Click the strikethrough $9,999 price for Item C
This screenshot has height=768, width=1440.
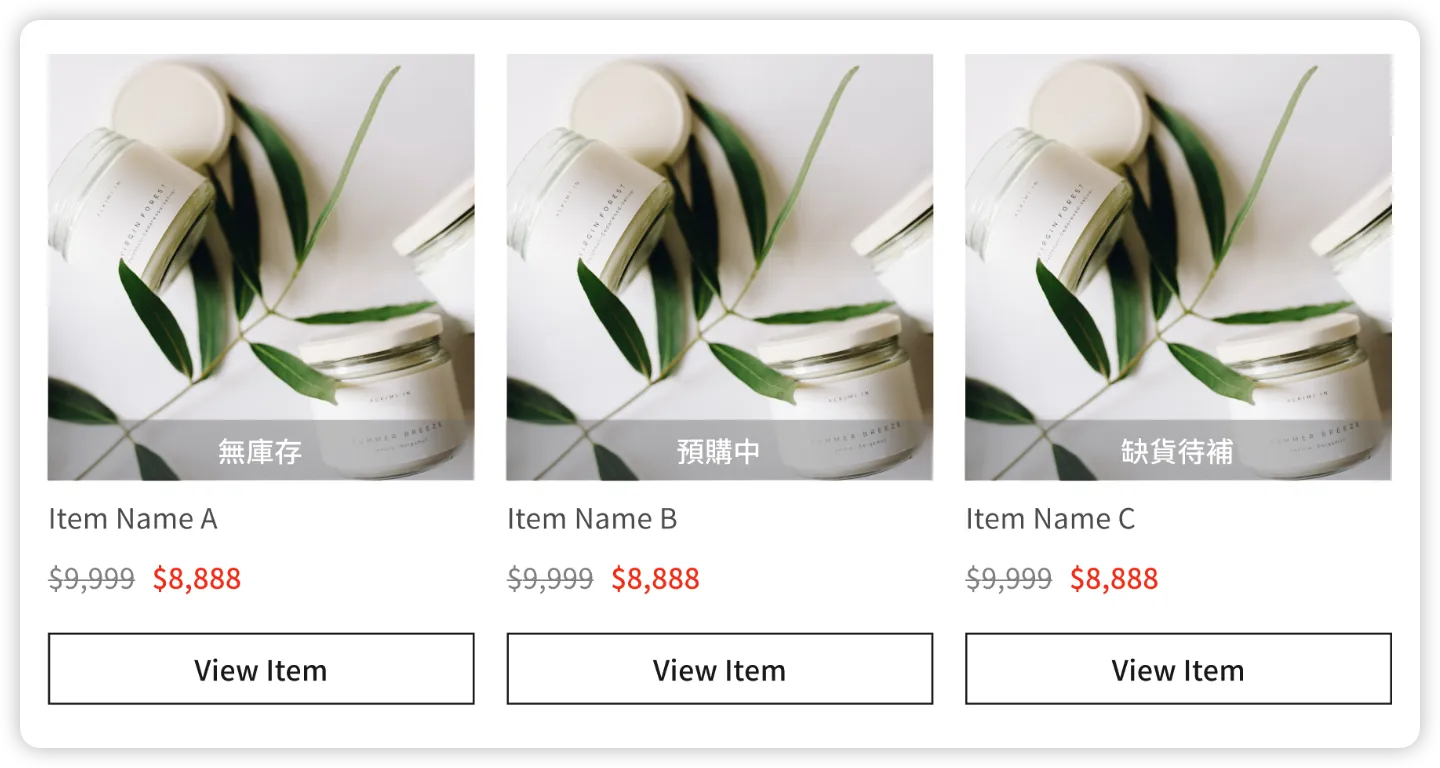(1009, 579)
